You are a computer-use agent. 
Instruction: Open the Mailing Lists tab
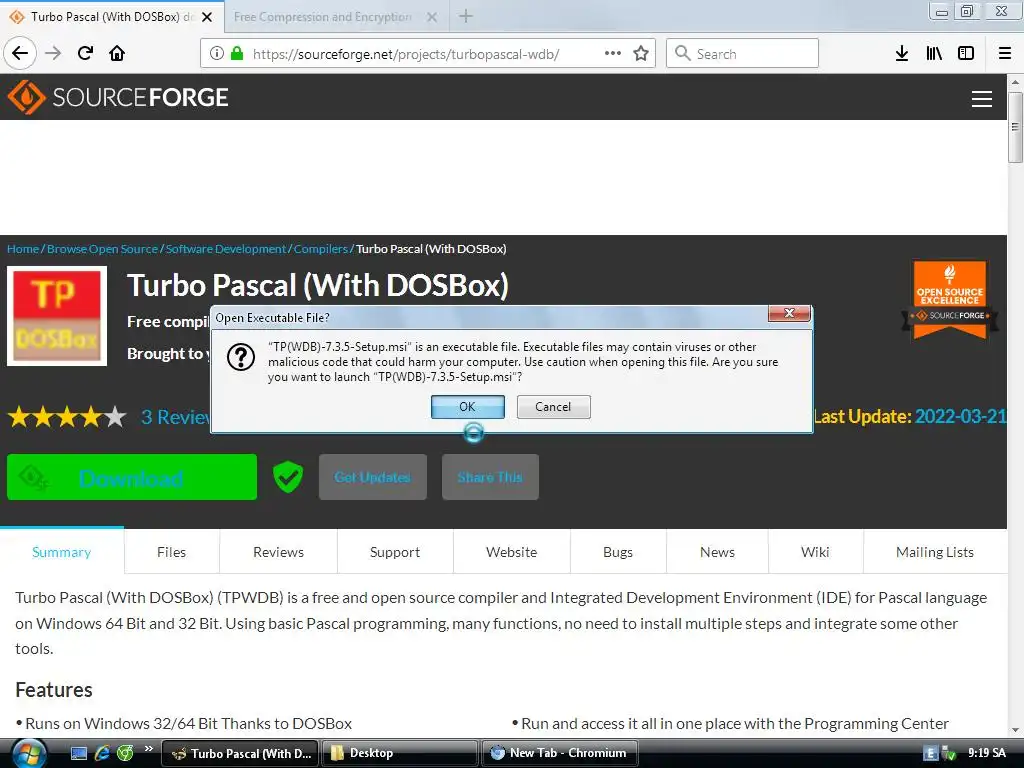coord(935,552)
